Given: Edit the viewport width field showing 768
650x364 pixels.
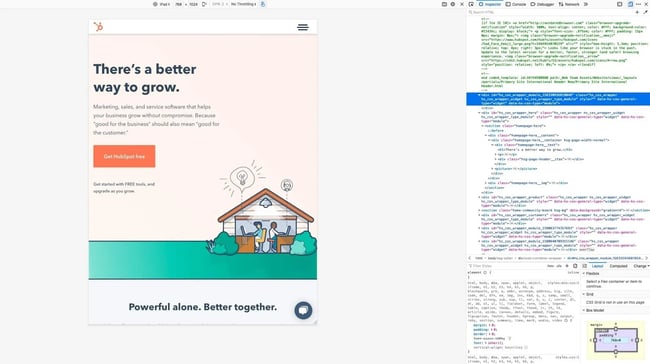Looking at the screenshot, I should pos(178,4).
